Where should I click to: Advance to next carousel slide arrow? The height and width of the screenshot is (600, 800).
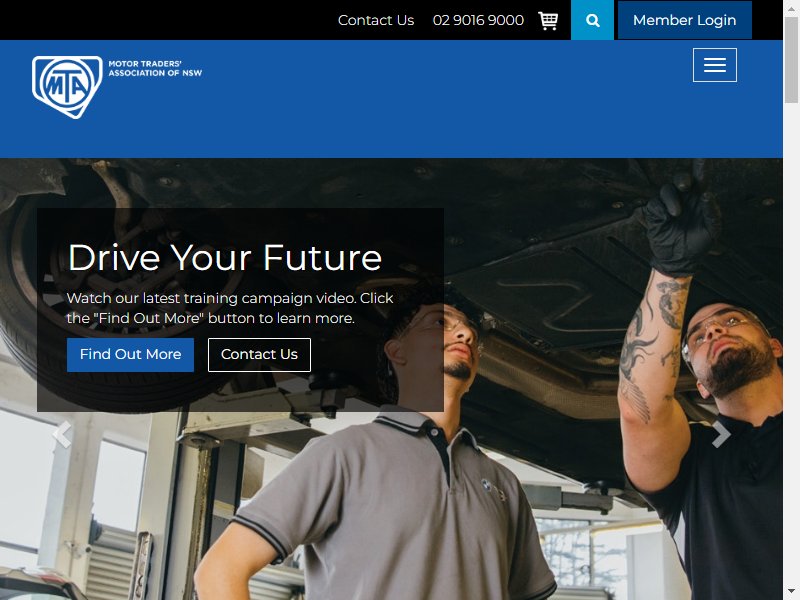click(x=721, y=435)
